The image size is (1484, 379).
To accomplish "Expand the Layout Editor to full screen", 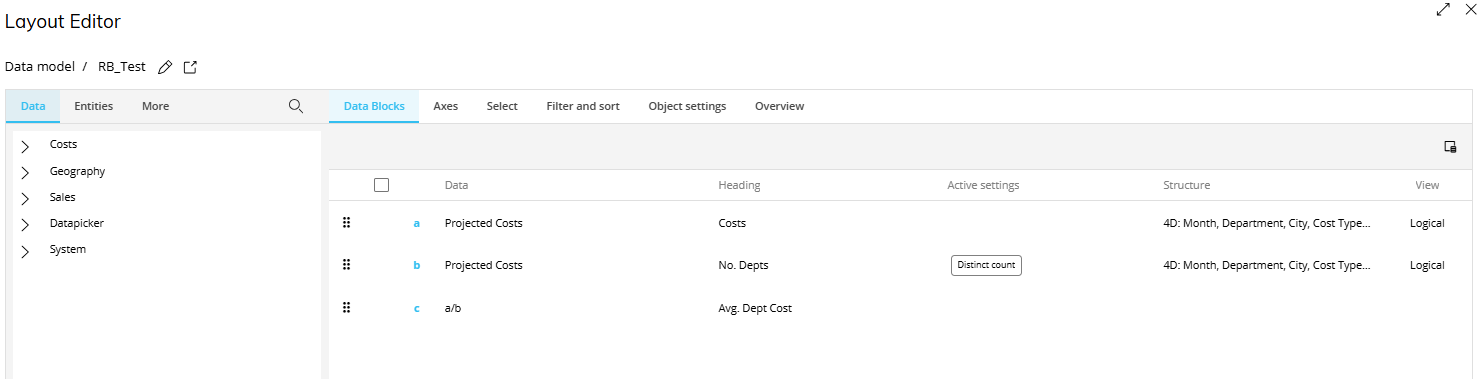I will click(1444, 9).
